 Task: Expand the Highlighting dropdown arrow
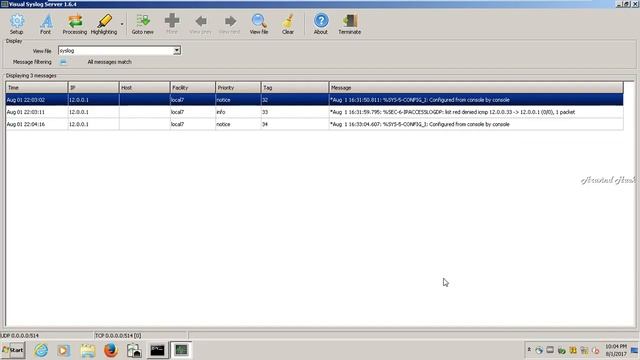122,24
